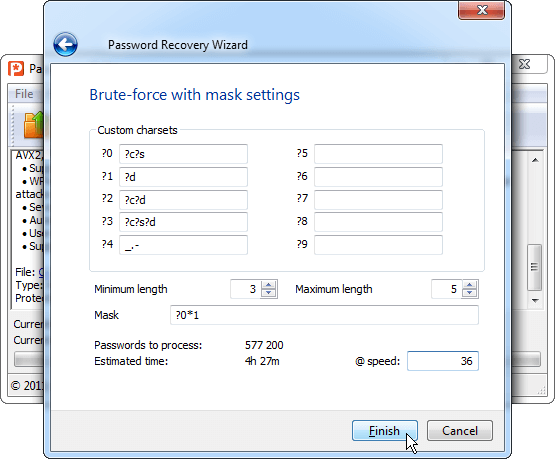The image size is (555, 459).
Task: Edit the ?0 custom charset field
Action: pyautogui.click(x=183, y=154)
